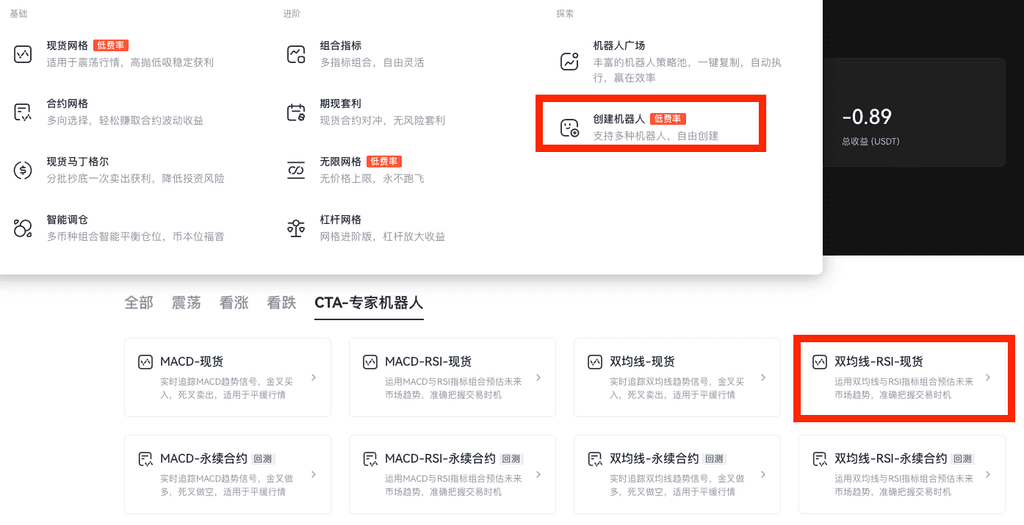Switch to the 震荡 tab
The height and width of the screenshot is (525, 1024).
click(x=187, y=302)
